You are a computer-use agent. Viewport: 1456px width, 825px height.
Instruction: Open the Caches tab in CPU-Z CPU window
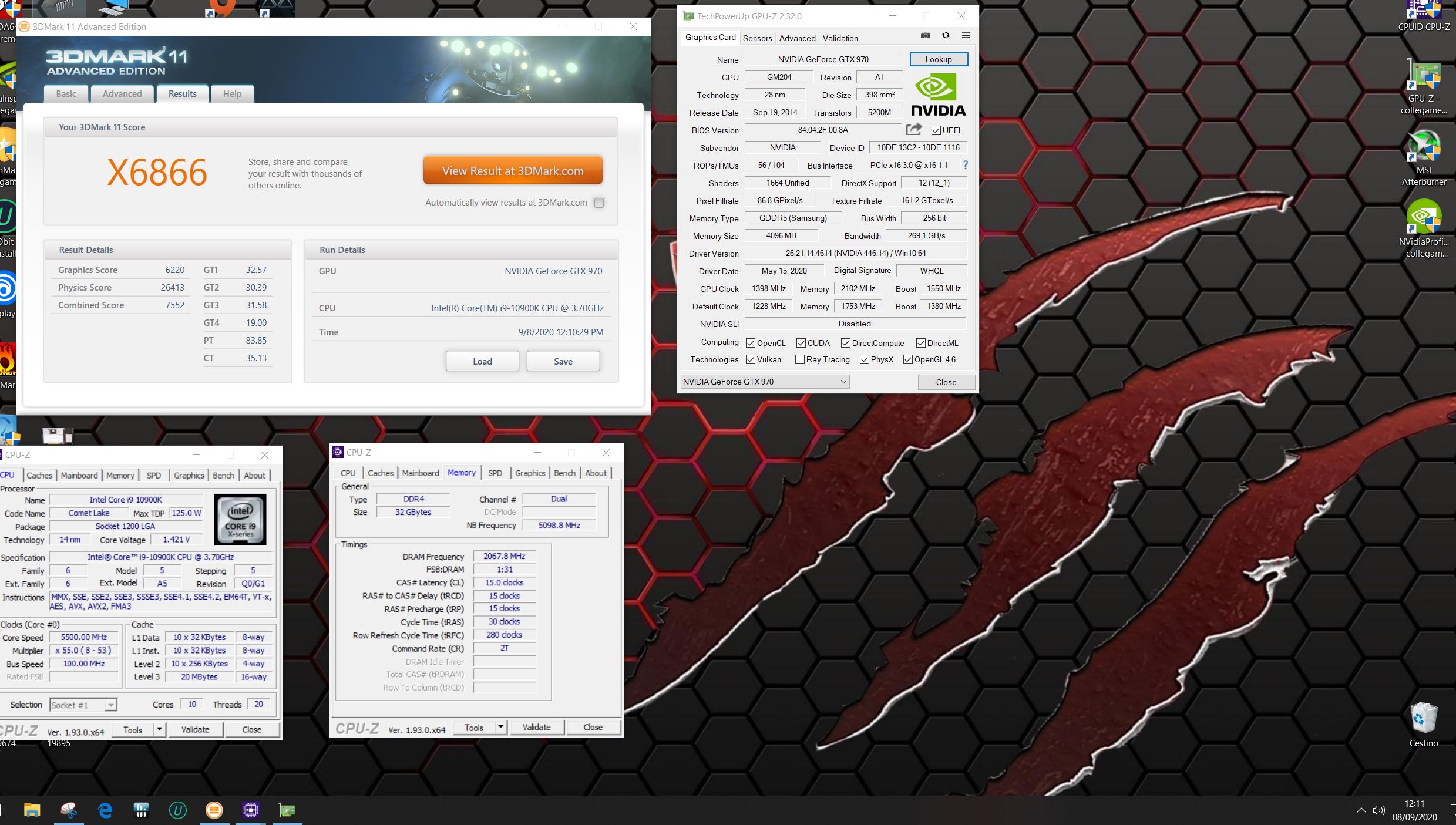(x=39, y=475)
